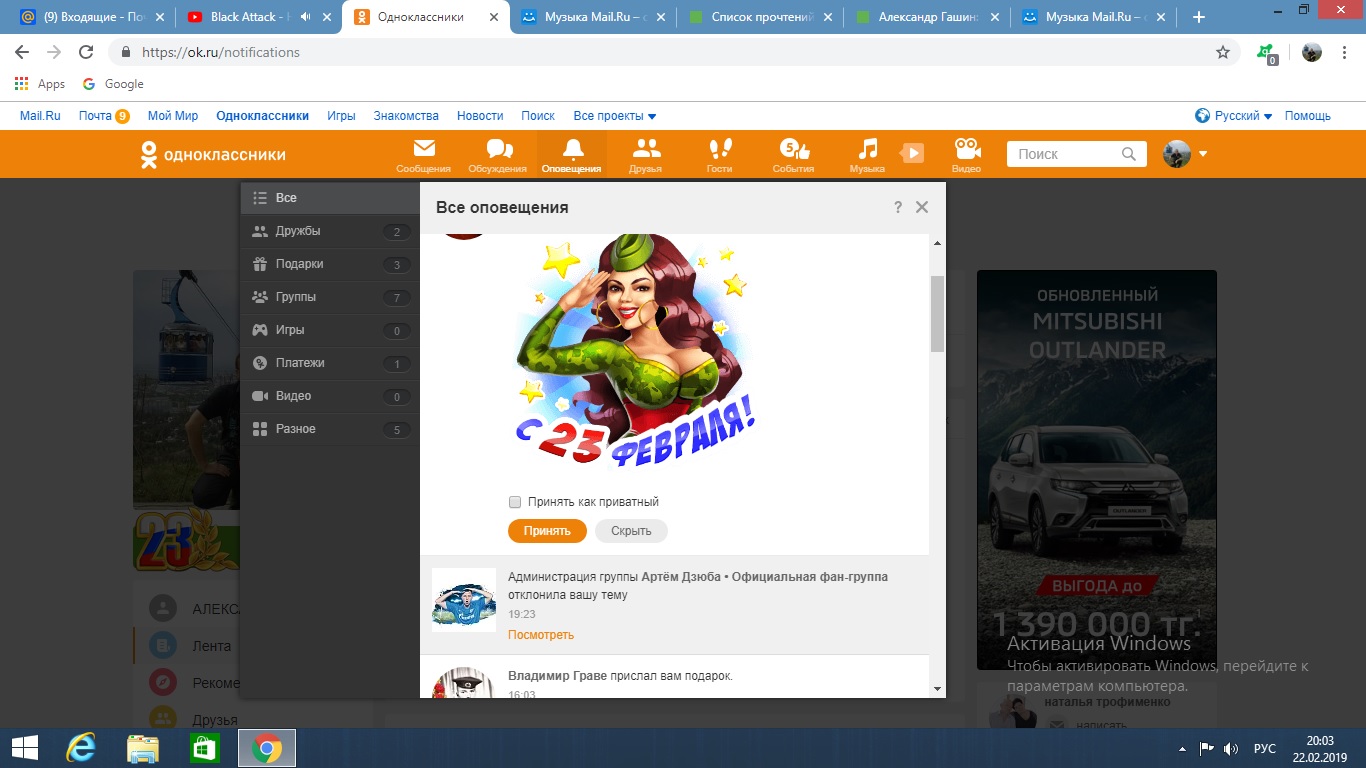Click the search magnifier icon
1366x768 pixels.
[1129, 154]
